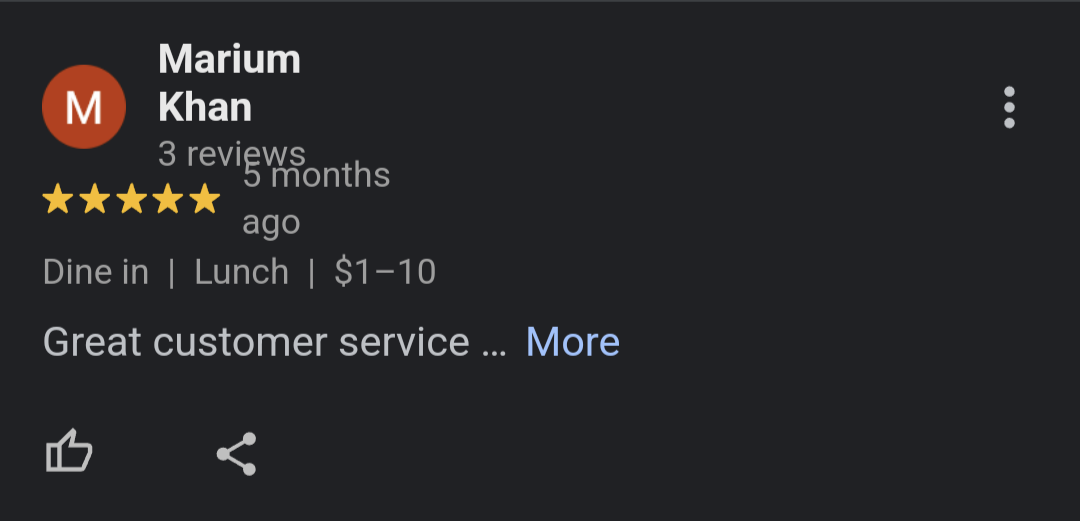View the reviewer's 3 reviews
The image size is (1080, 521).
pos(231,154)
